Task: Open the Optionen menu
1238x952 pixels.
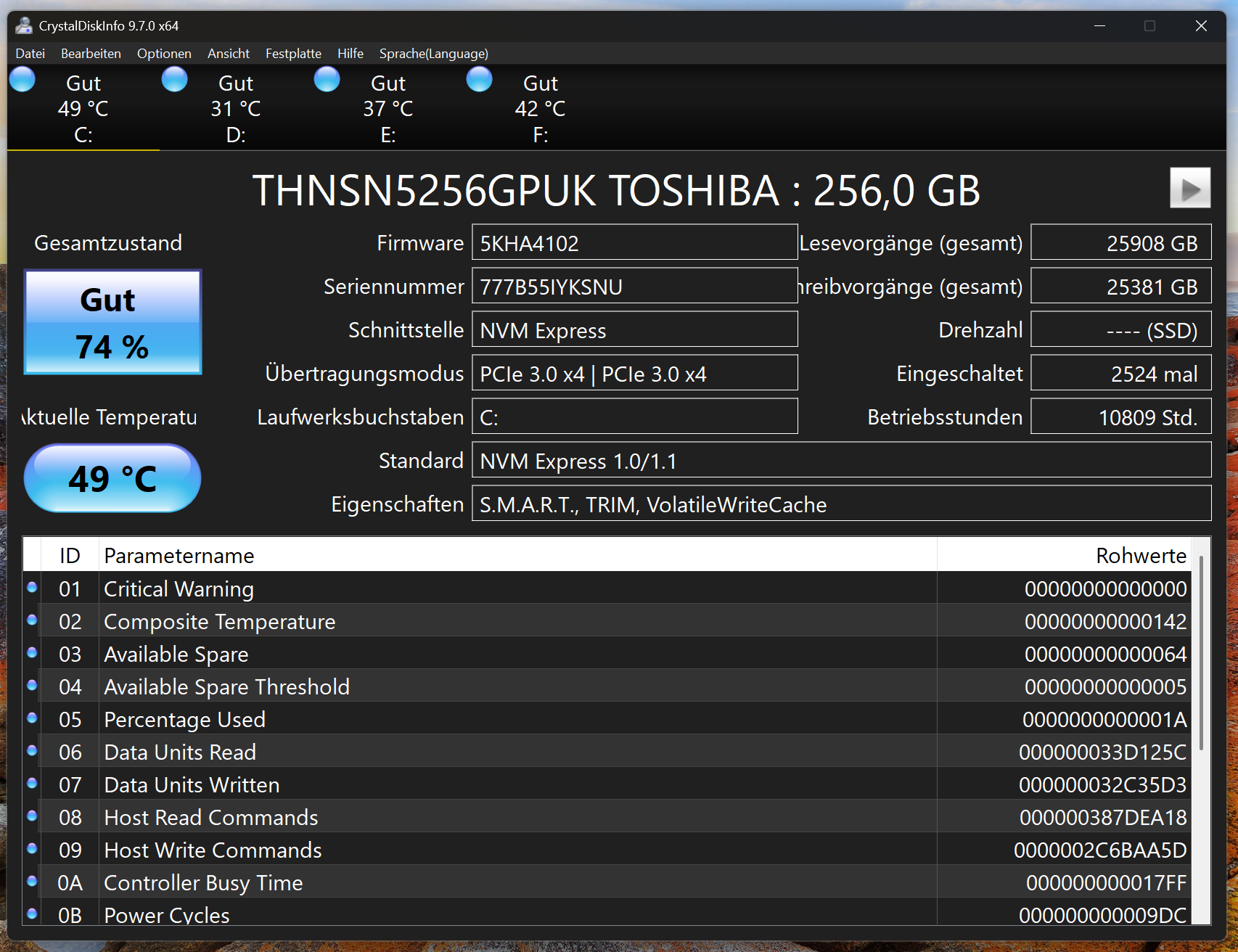Action: [164, 54]
